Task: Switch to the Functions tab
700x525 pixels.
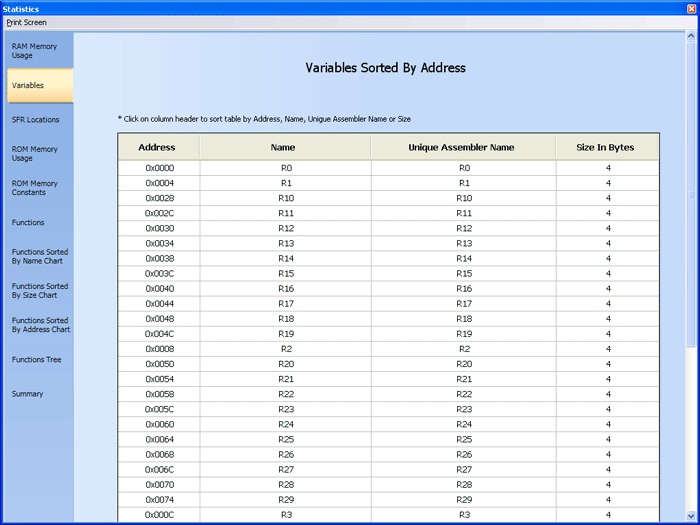Action: (x=39, y=222)
